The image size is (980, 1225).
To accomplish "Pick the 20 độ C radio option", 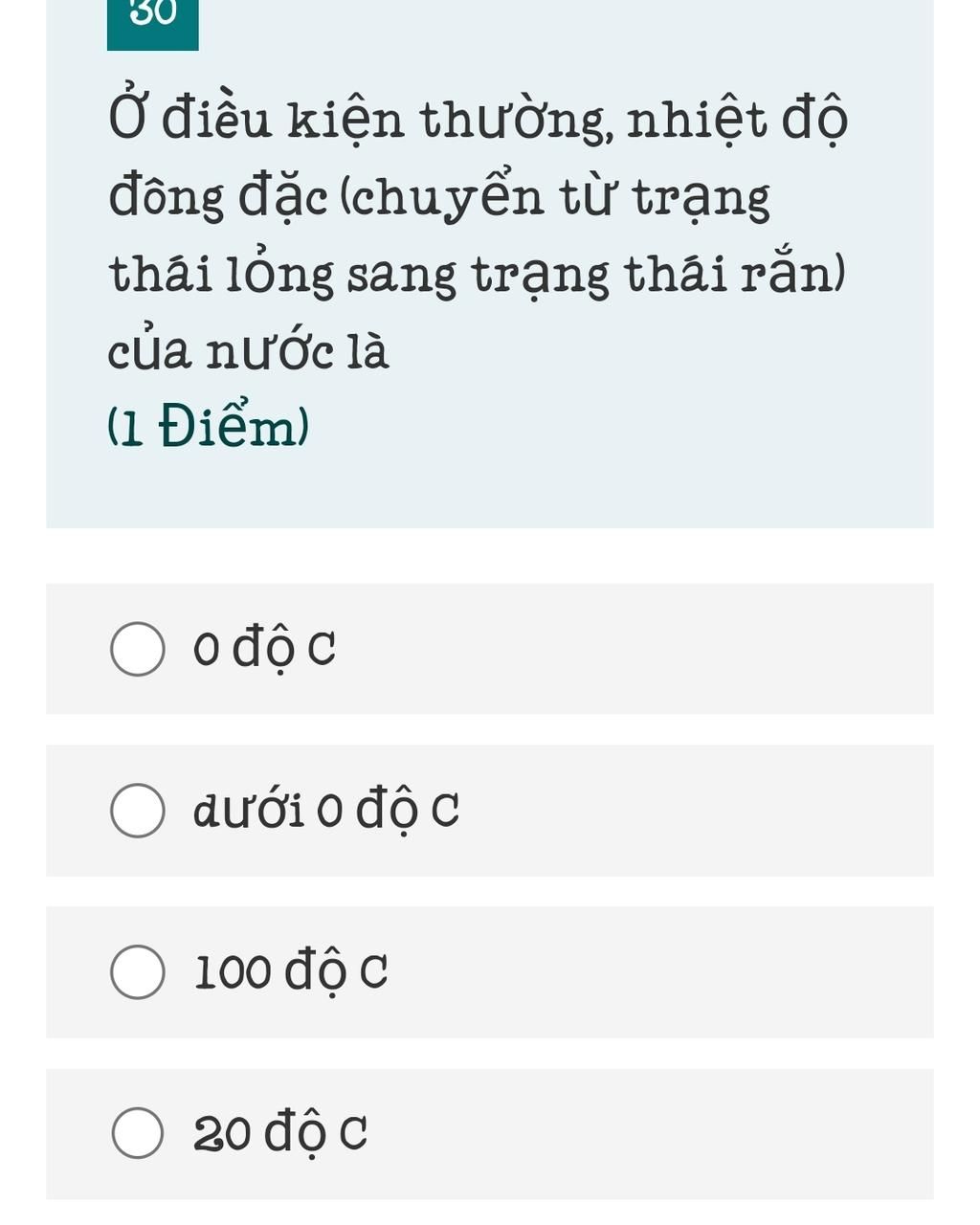I will coord(138,1133).
